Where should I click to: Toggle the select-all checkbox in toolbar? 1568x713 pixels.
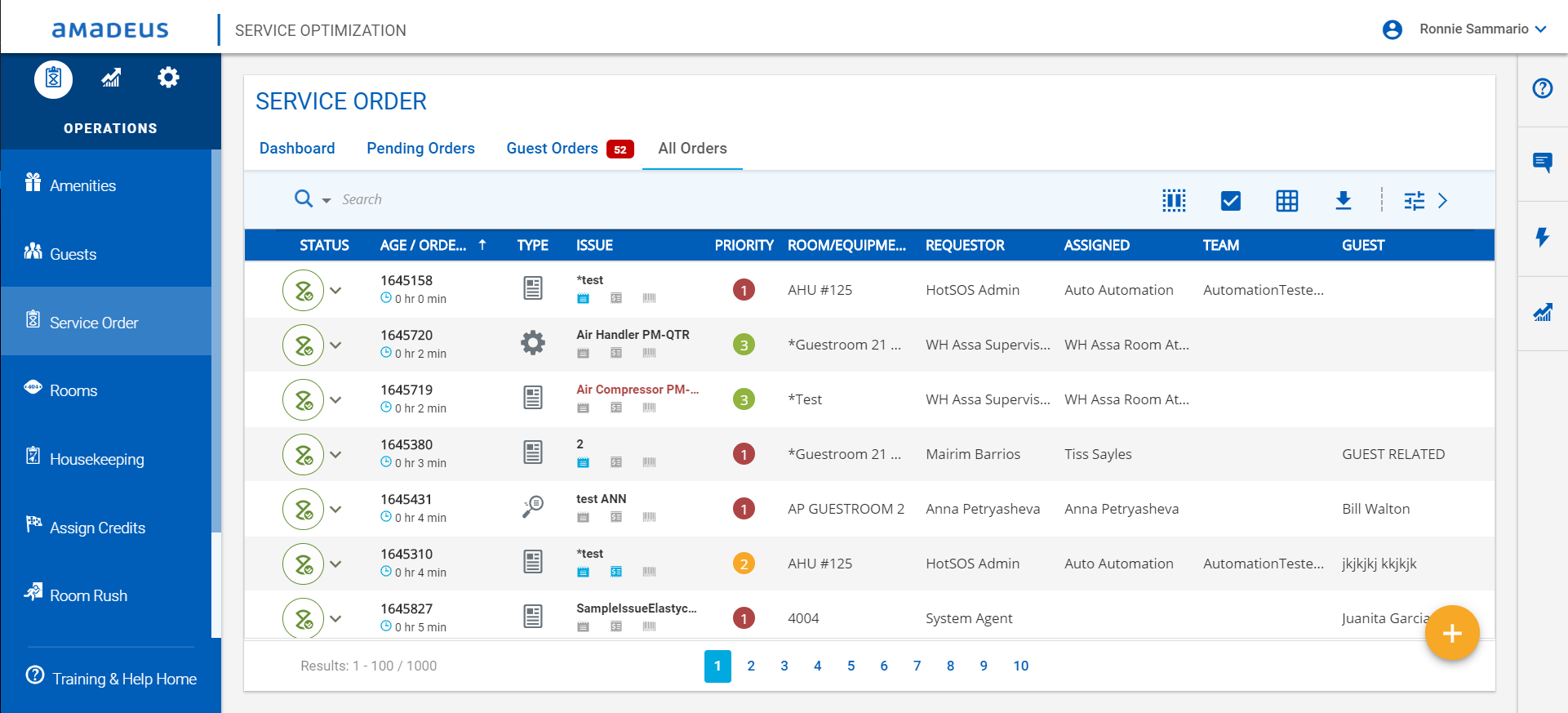coord(1231,200)
